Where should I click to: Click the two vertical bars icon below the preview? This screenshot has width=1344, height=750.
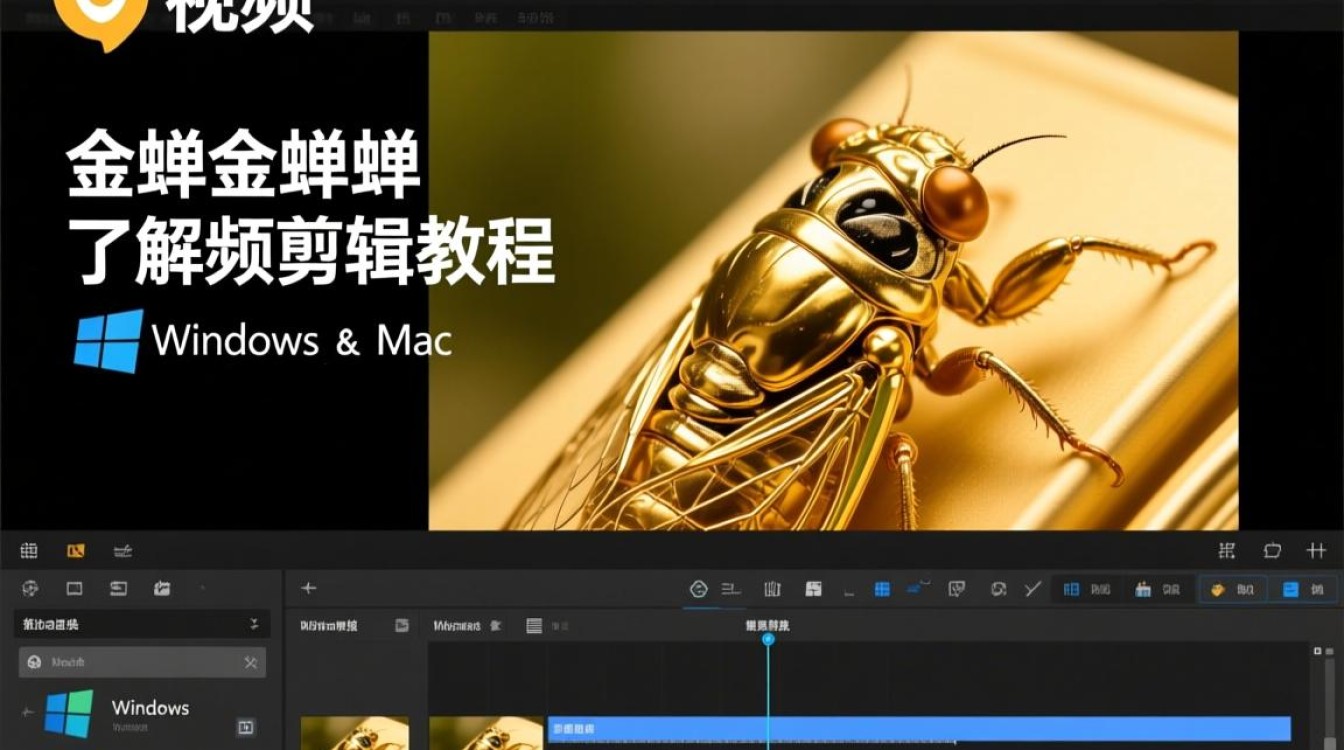click(x=1316, y=551)
